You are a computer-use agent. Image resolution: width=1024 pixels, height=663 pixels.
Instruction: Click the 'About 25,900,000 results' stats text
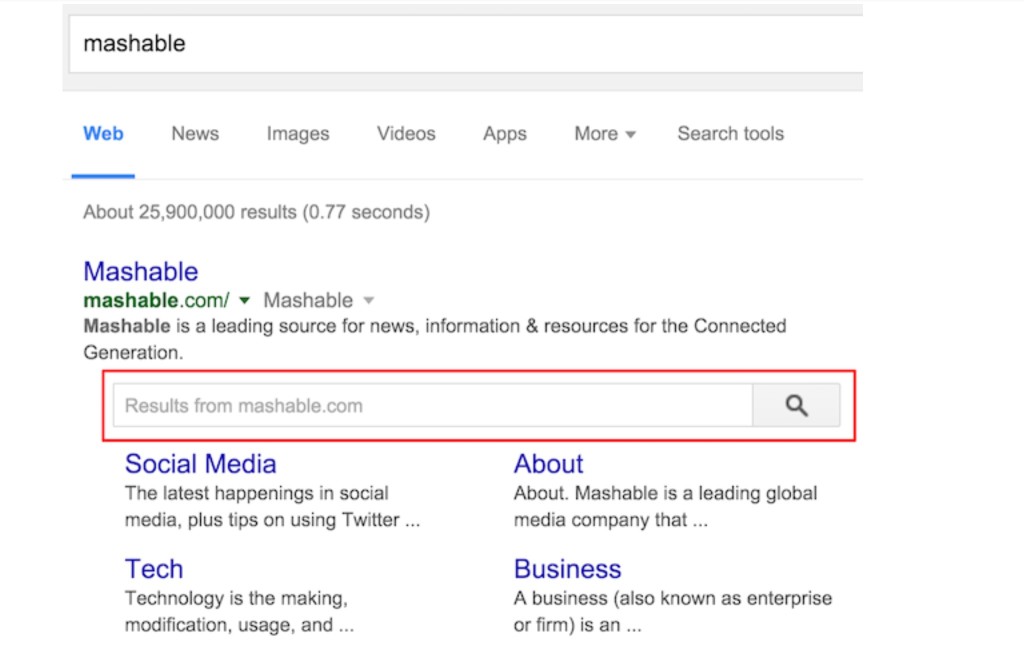pyautogui.click(x=256, y=212)
